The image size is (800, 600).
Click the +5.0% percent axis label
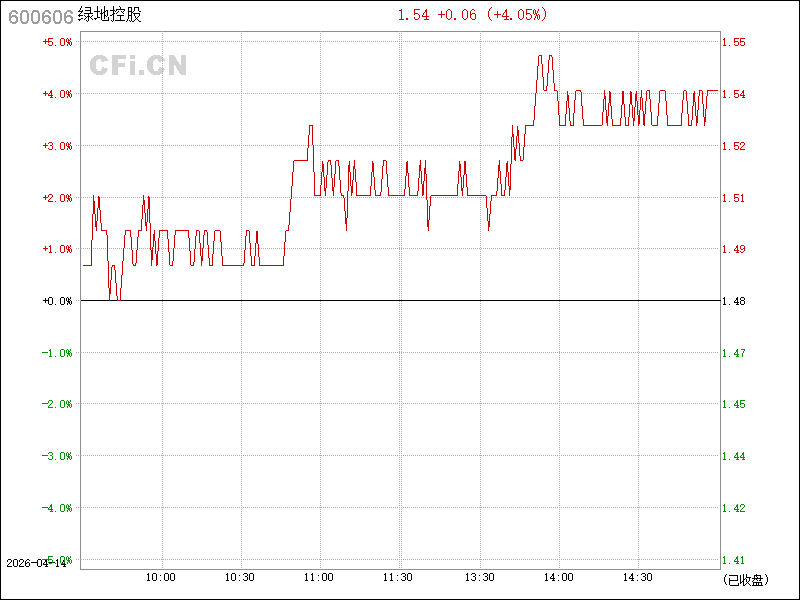point(57,42)
